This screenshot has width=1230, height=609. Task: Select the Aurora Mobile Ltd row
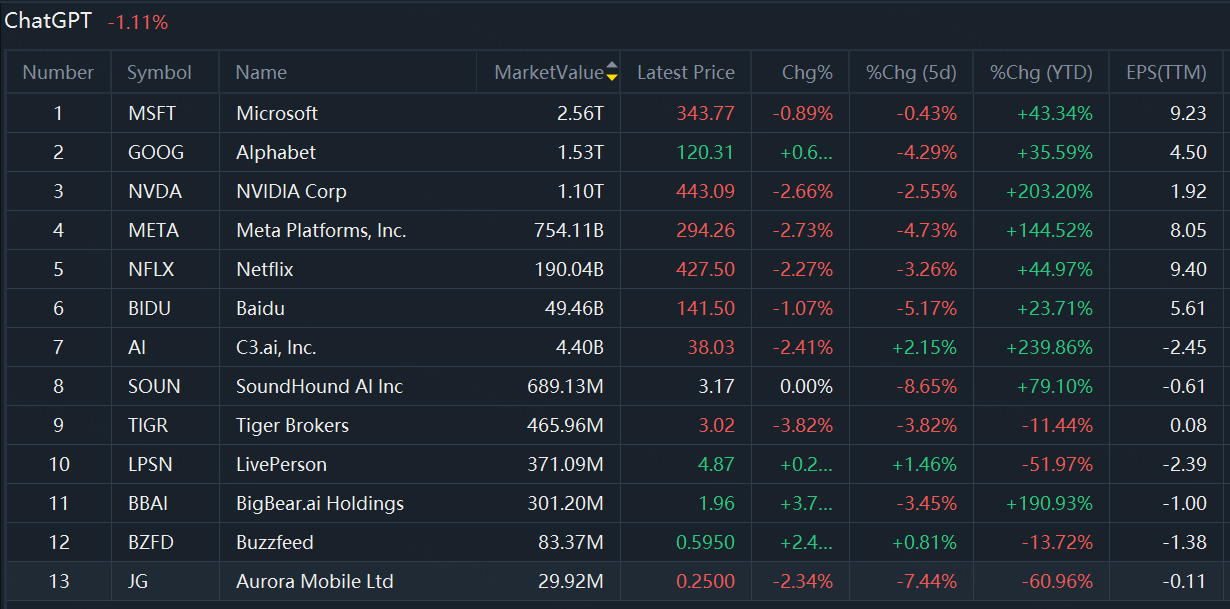315,581
